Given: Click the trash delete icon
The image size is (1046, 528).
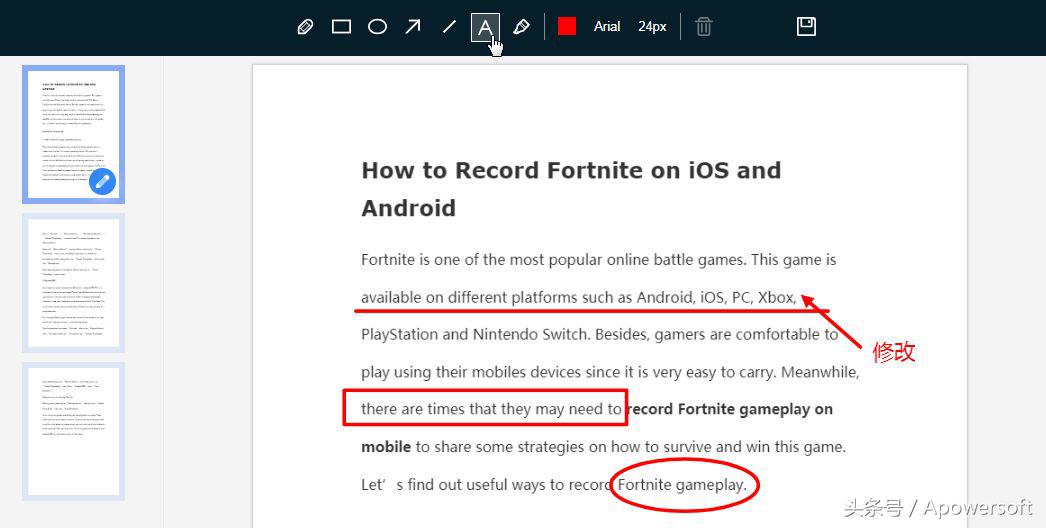Looking at the screenshot, I should coord(704,27).
